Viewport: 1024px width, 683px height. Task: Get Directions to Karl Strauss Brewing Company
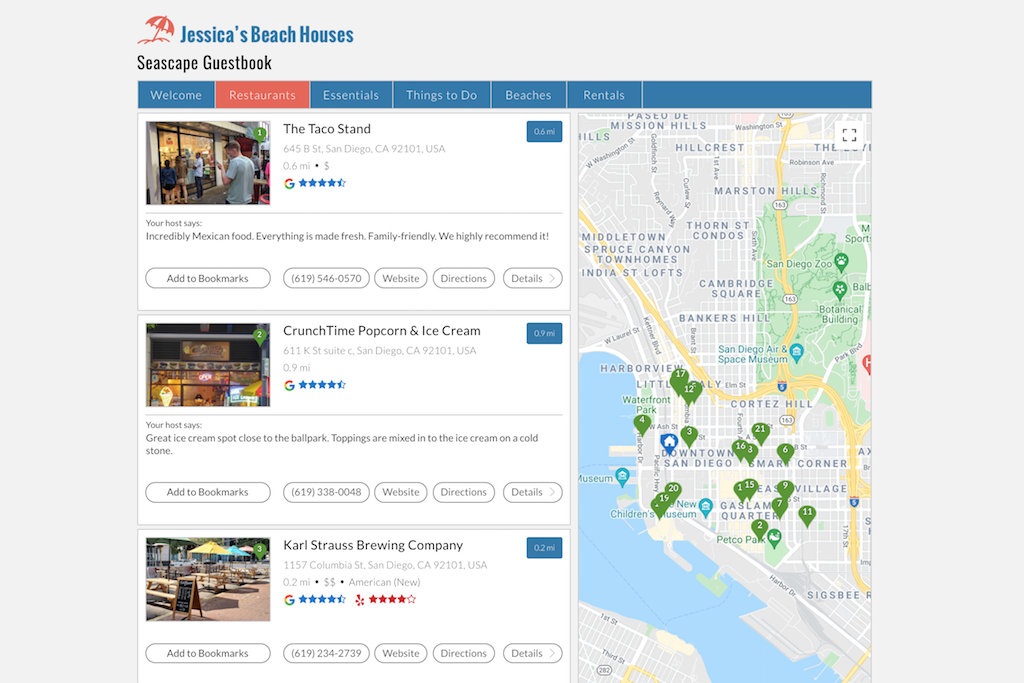point(463,653)
